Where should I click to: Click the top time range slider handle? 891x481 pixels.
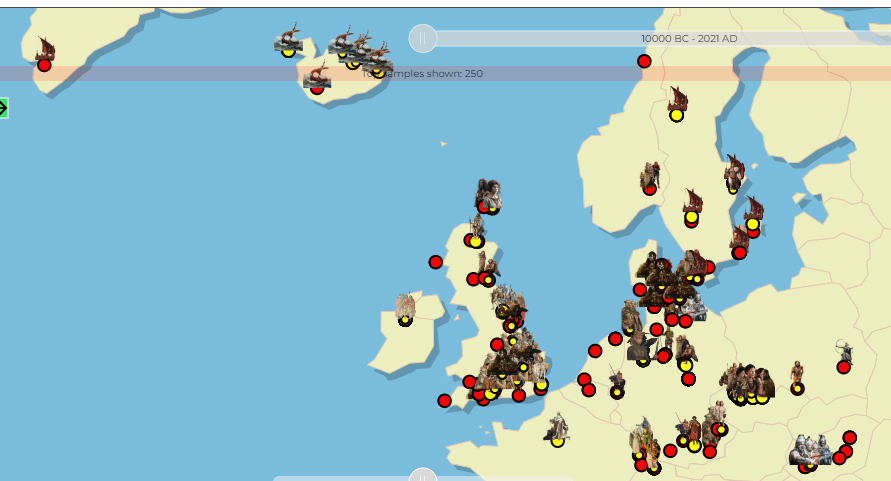coord(423,39)
